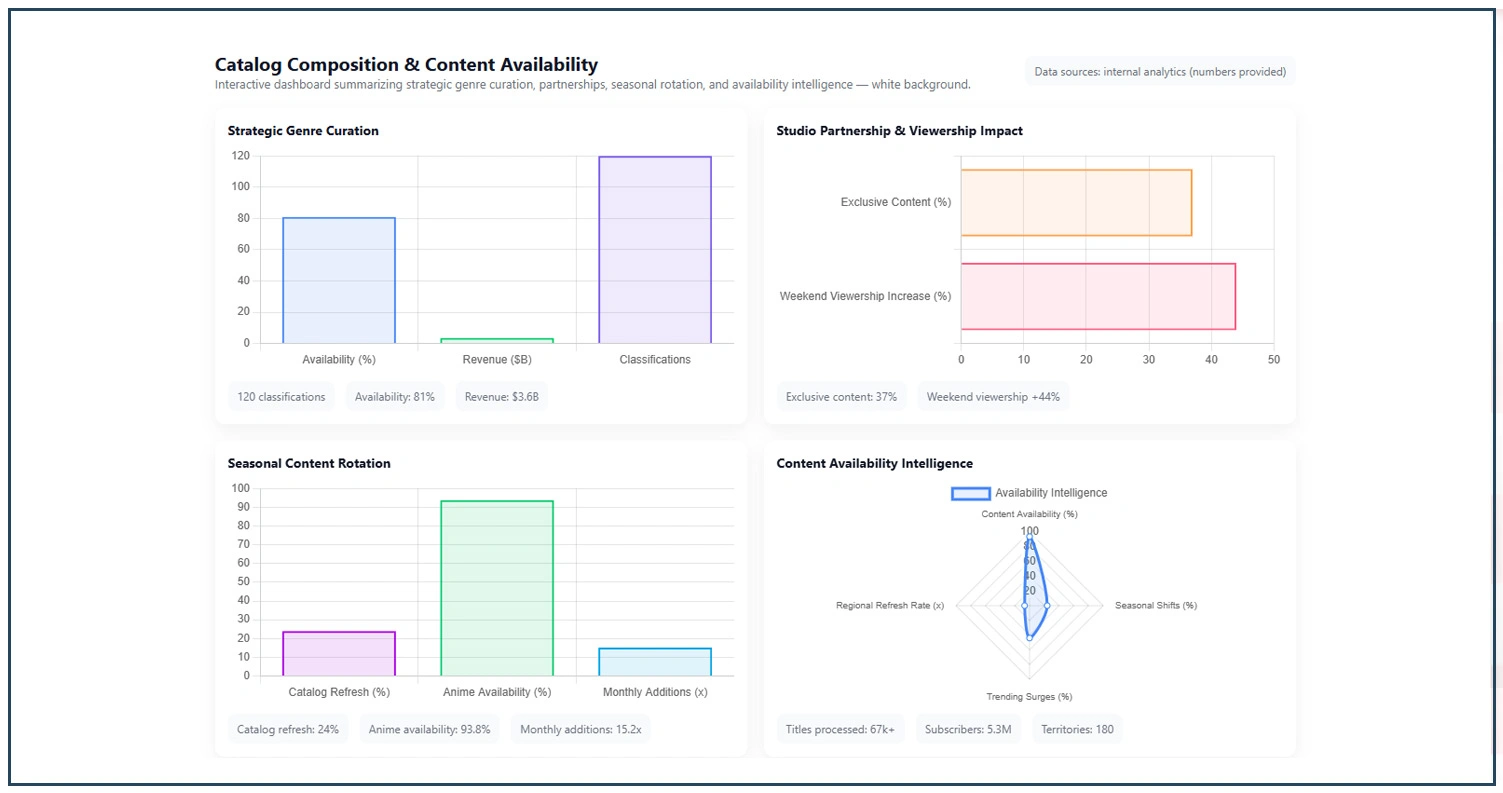This screenshot has width=1503, height=793.
Task: Click the pink Weekend Viewership Increase bar
Action: click(1098, 296)
